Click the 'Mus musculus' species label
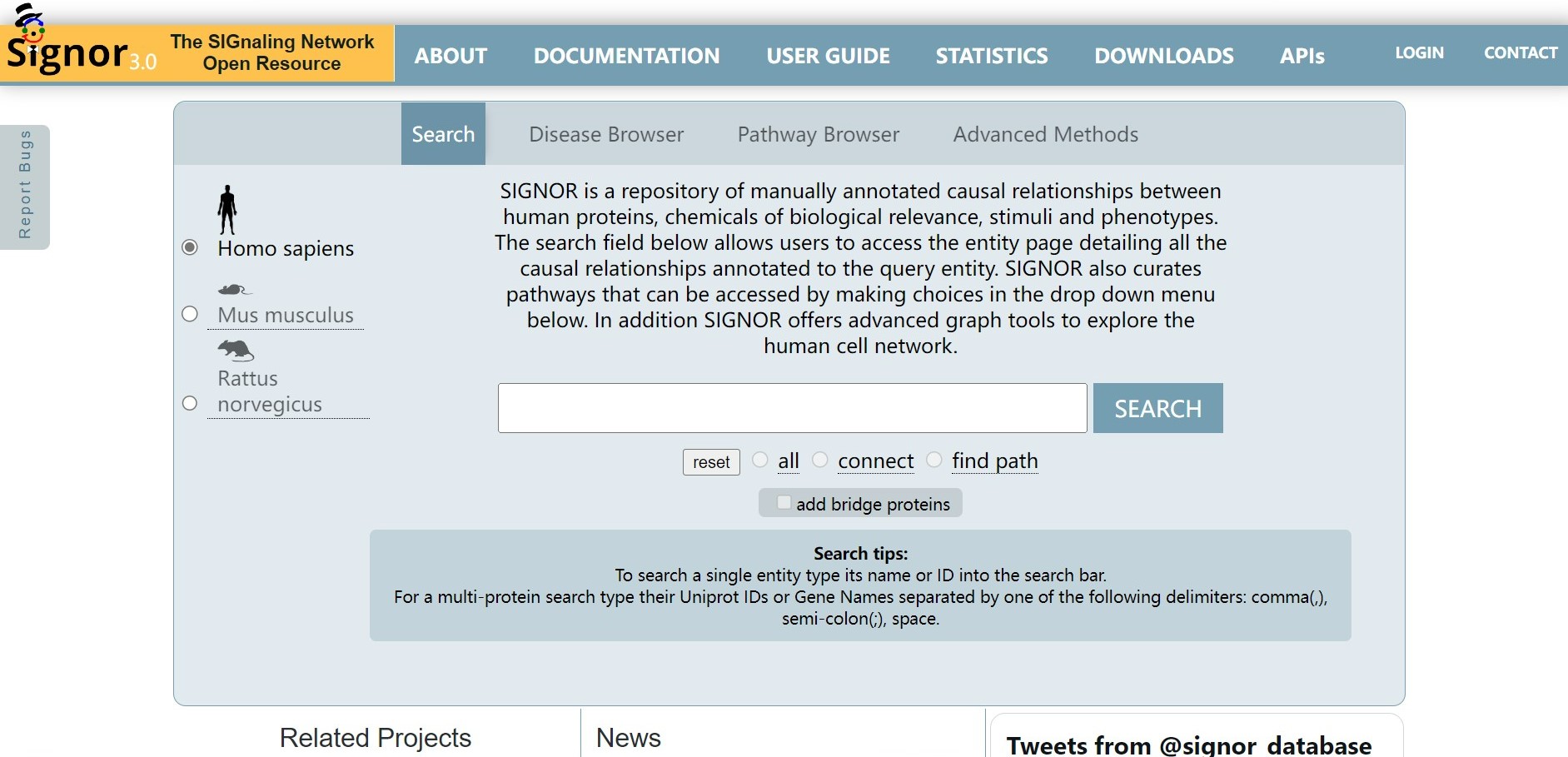 286,315
